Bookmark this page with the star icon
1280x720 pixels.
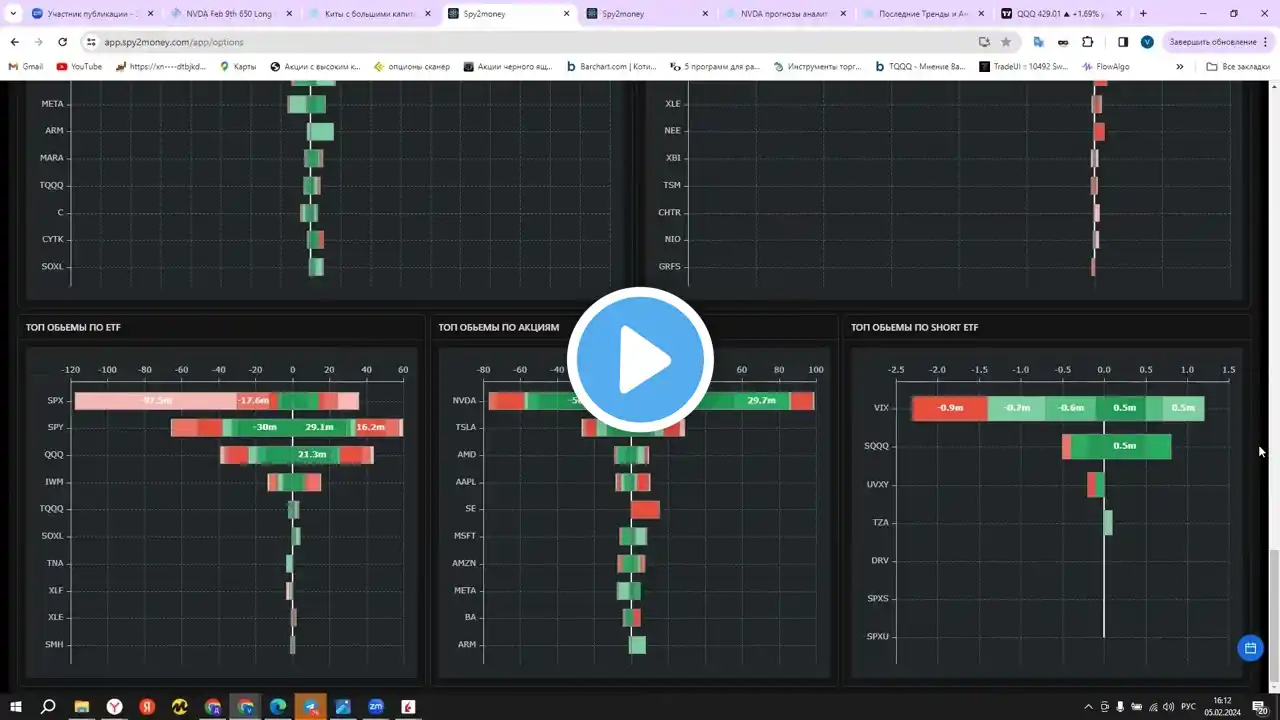click(x=1006, y=42)
